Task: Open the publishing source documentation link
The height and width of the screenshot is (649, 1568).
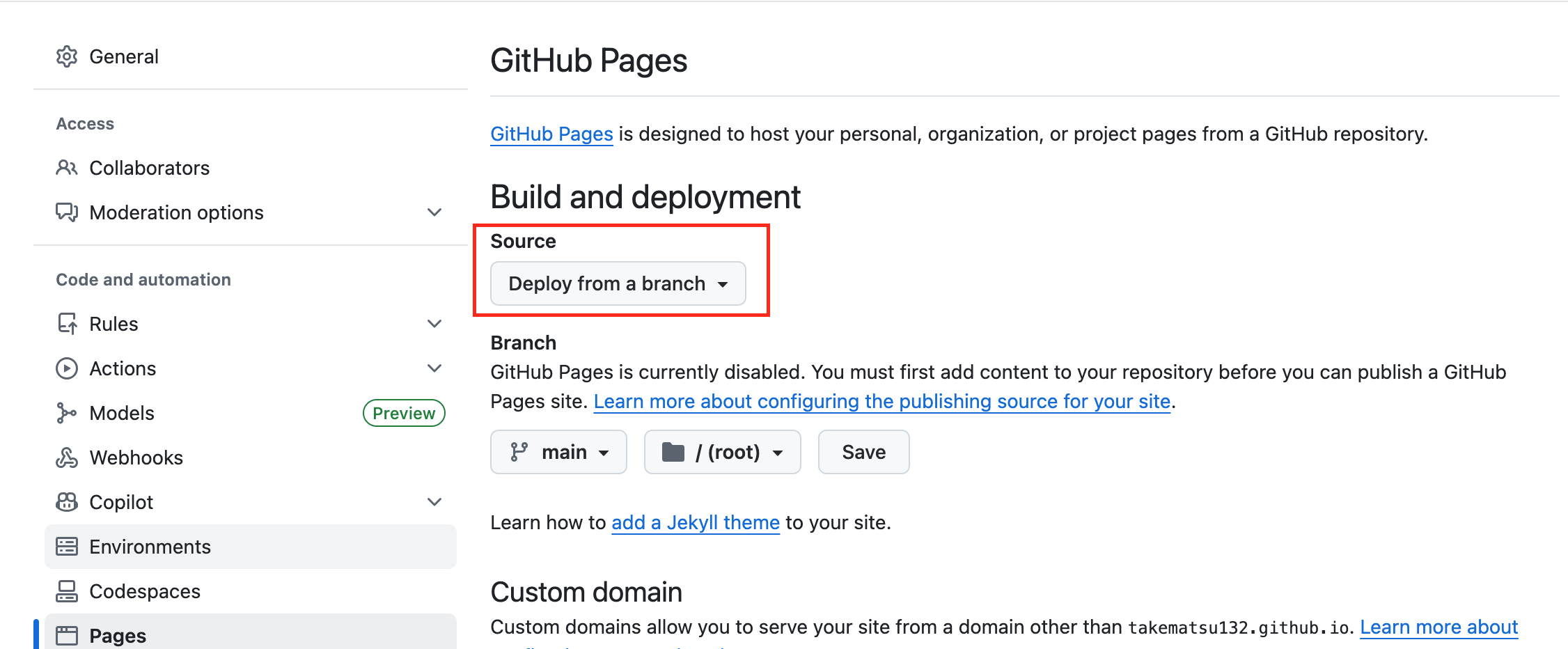Action: pyautogui.click(x=881, y=401)
